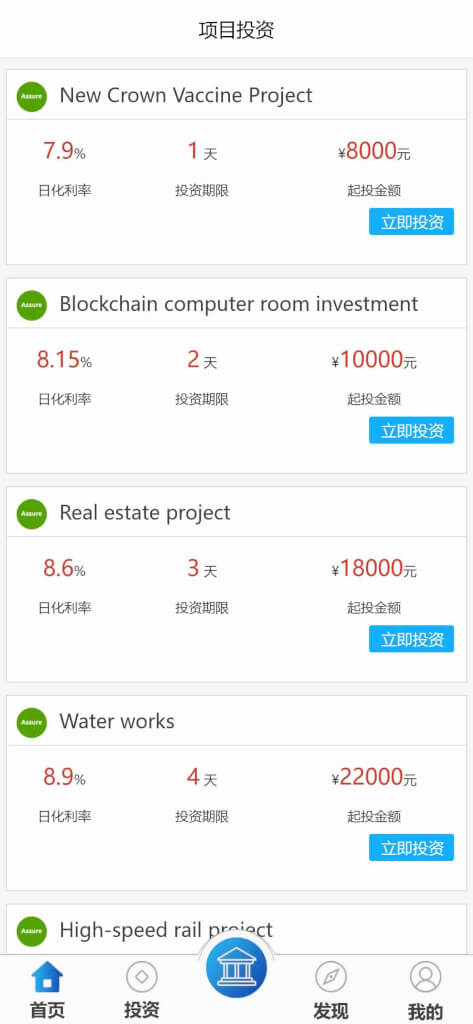Click 立即投资 for Blockchain computer room investment

(x=412, y=430)
